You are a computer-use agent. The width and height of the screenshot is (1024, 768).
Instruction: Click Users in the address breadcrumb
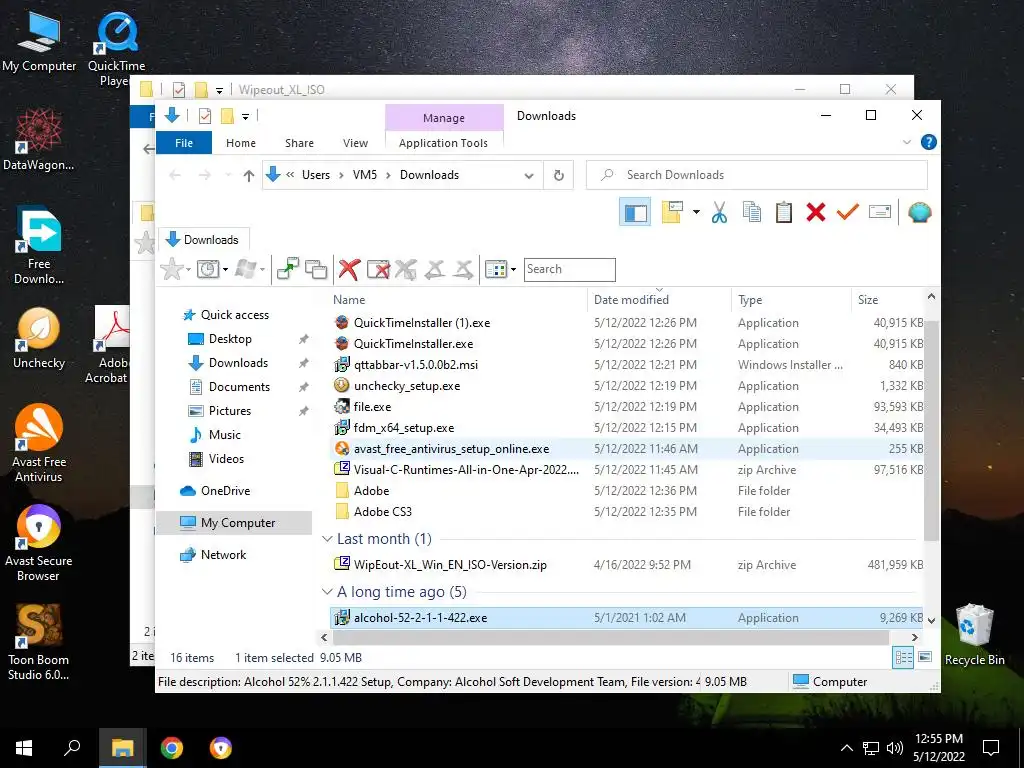point(315,175)
